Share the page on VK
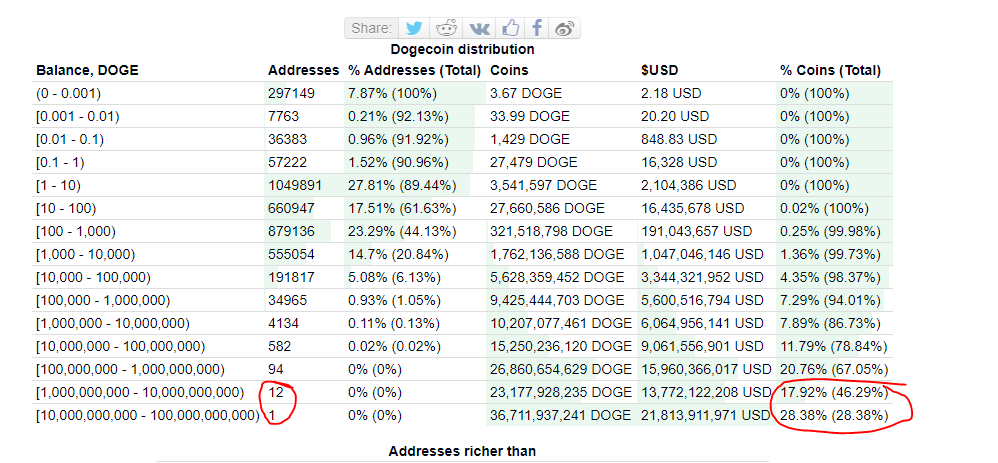 (x=479, y=28)
